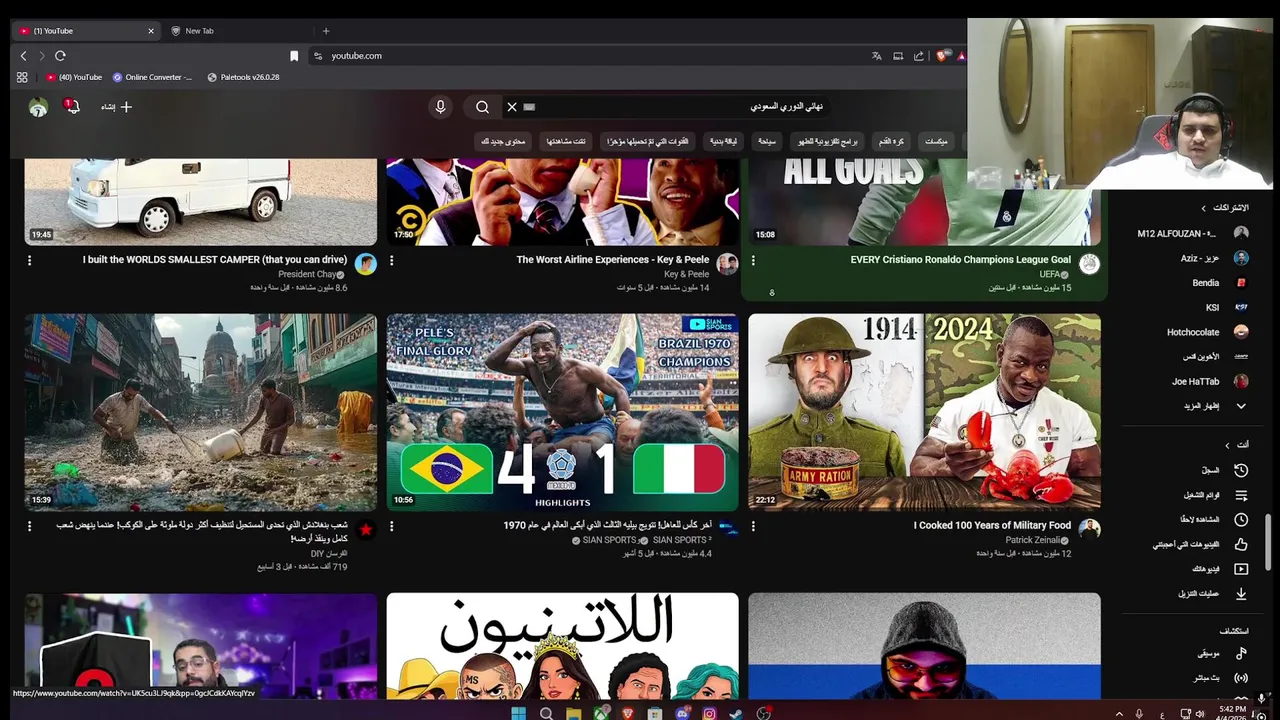
Task: Open the M12 ALFOUZAN subscription
Action: (x=1193, y=233)
